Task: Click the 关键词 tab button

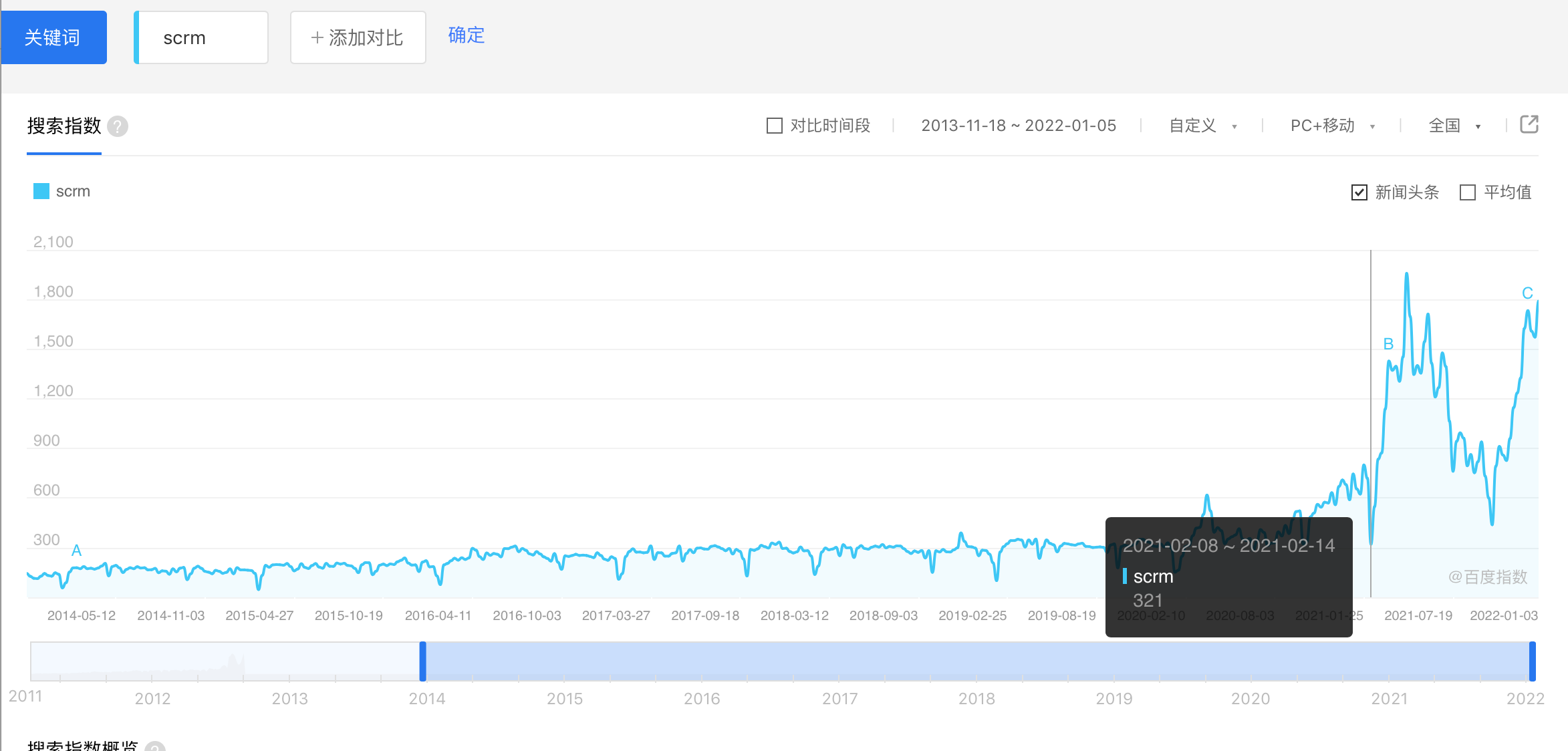Action: (53, 38)
